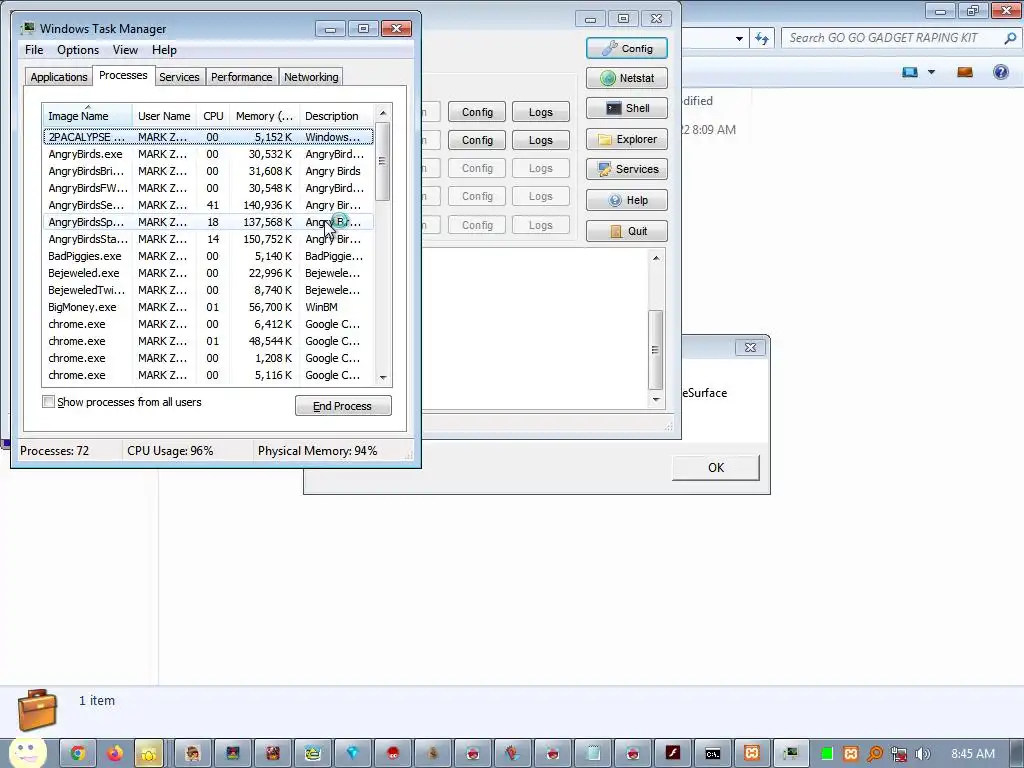Click the CPU Usage: 96% status text

pos(170,451)
